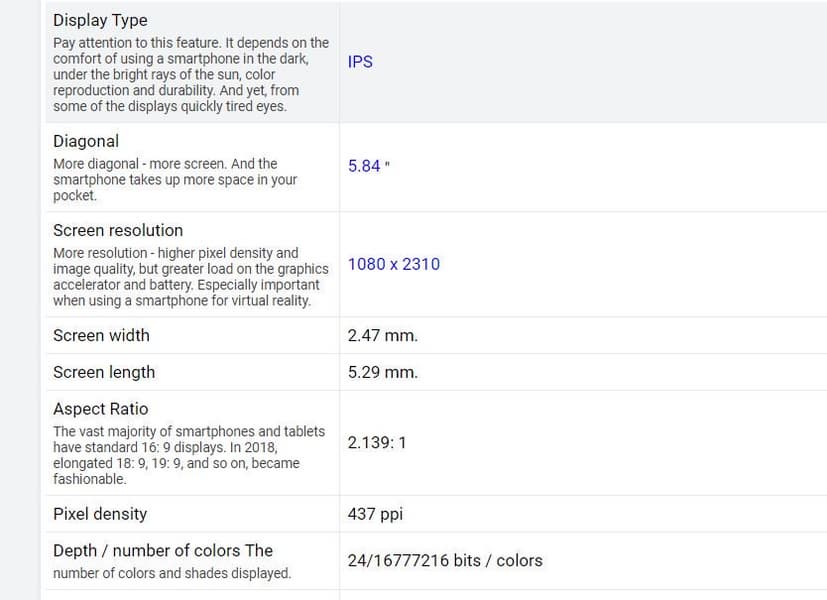
Task: Click the Screen resolution description paragraph
Action: (x=190, y=277)
